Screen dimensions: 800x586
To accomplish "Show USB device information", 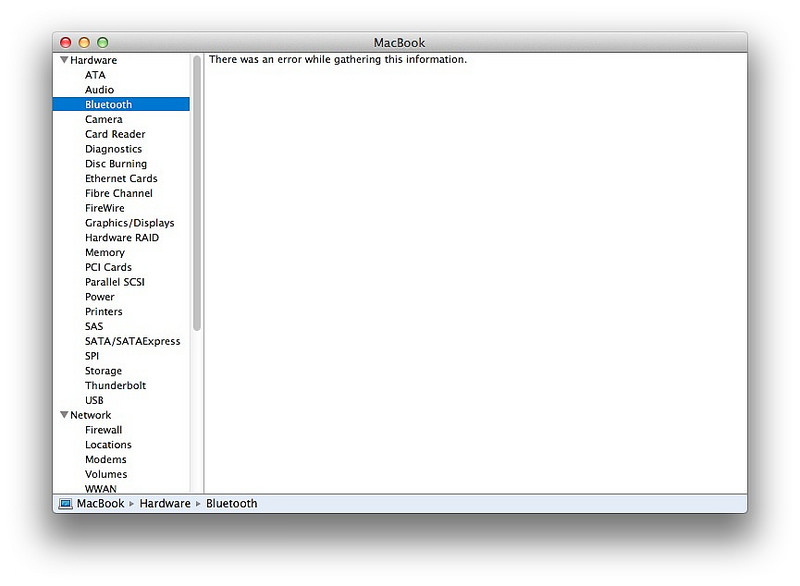I will [x=94, y=400].
